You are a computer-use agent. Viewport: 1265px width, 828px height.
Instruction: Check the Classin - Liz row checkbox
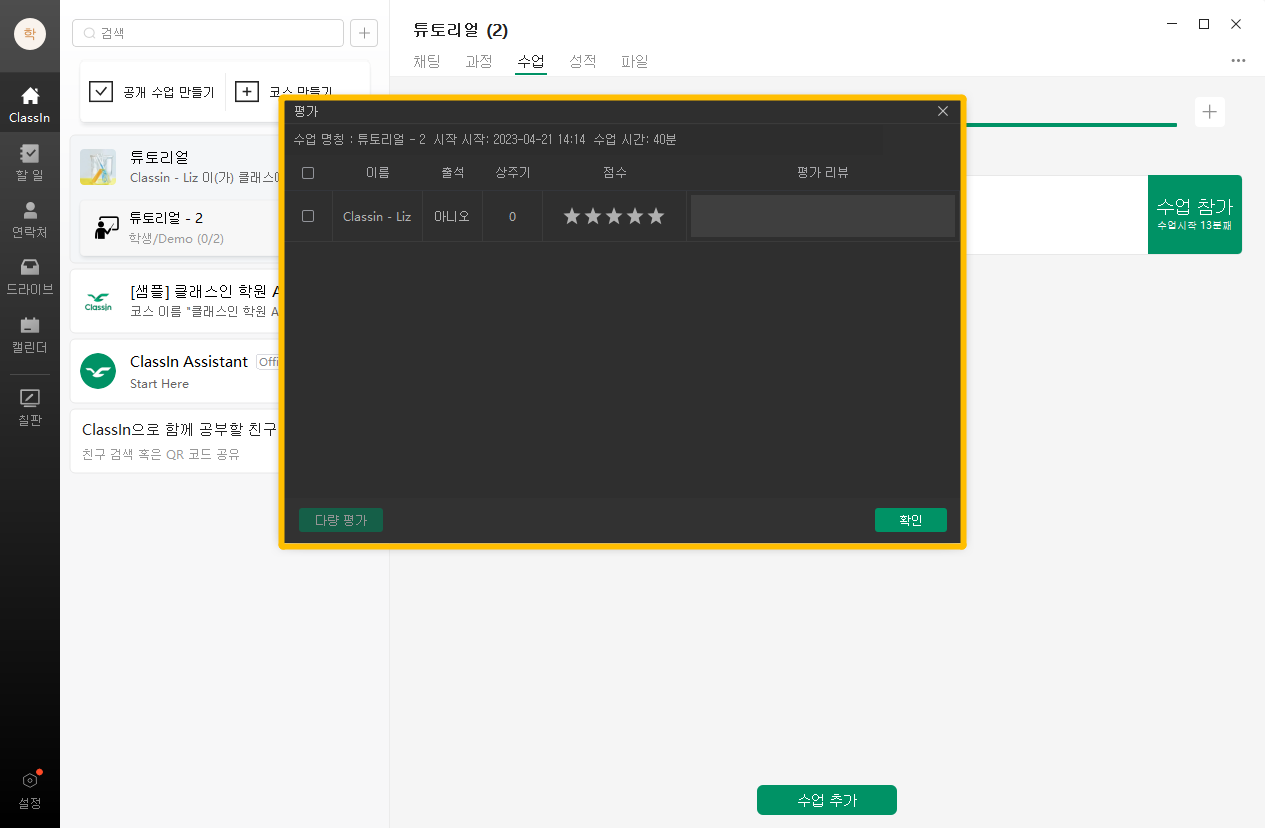point(308,216)
